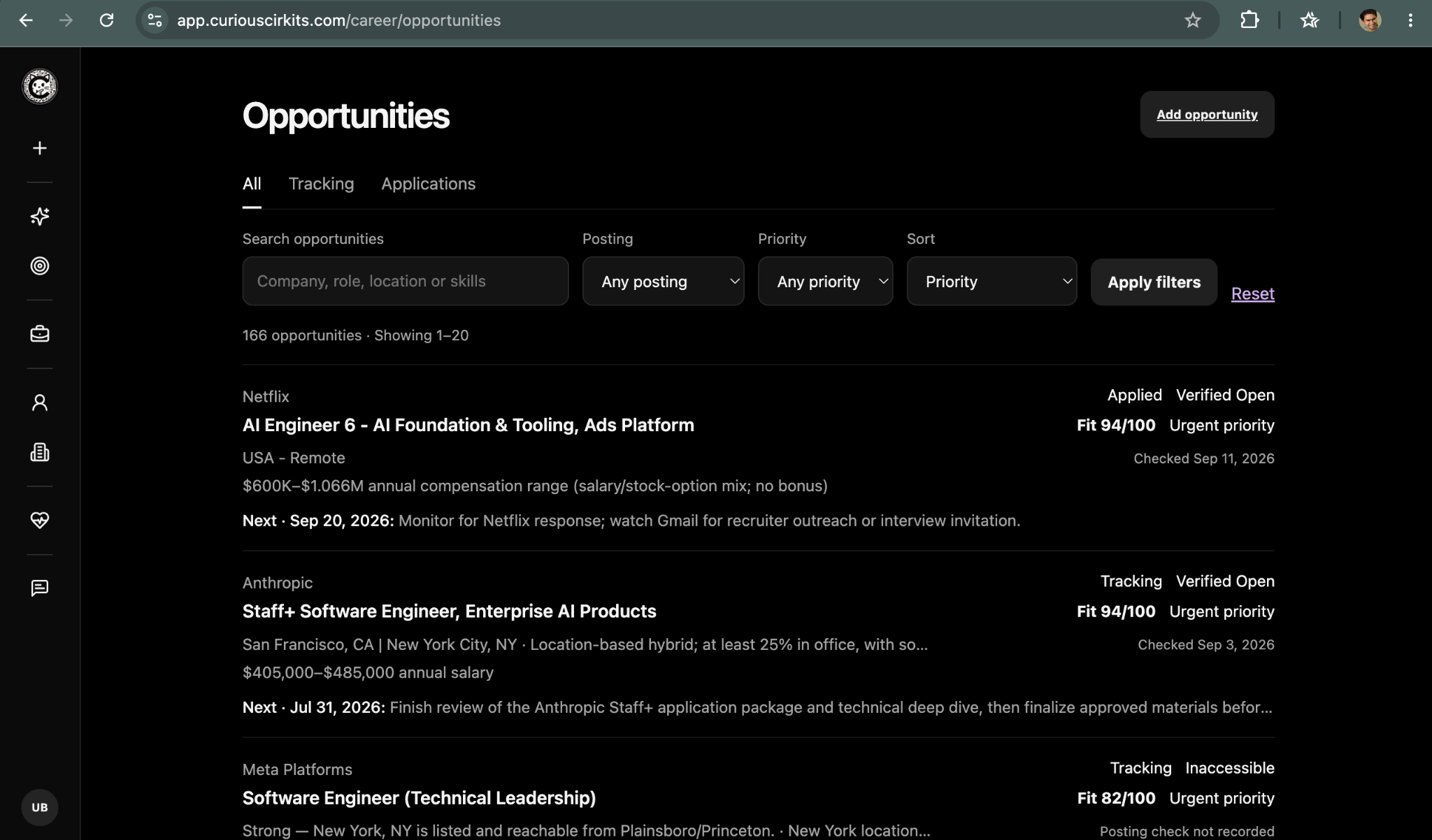1432x840 pixels.
Task: Open the chat messages icon in the sidebar
Action: pos(40,588)
